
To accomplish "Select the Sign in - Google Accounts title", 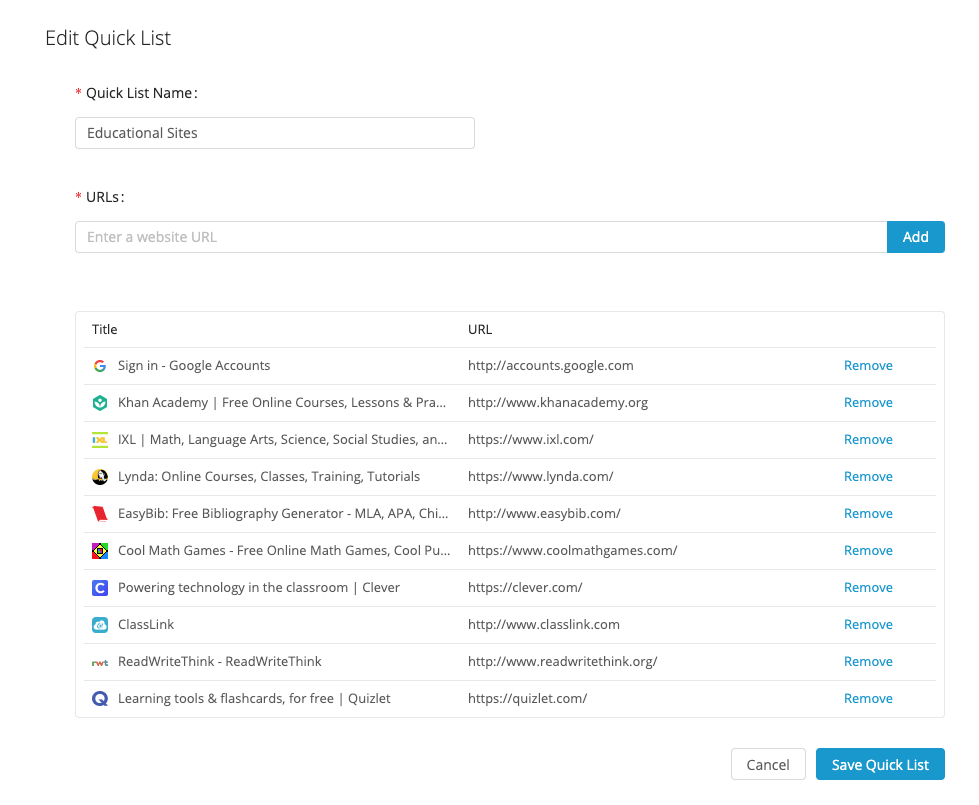I will point(194,365).
